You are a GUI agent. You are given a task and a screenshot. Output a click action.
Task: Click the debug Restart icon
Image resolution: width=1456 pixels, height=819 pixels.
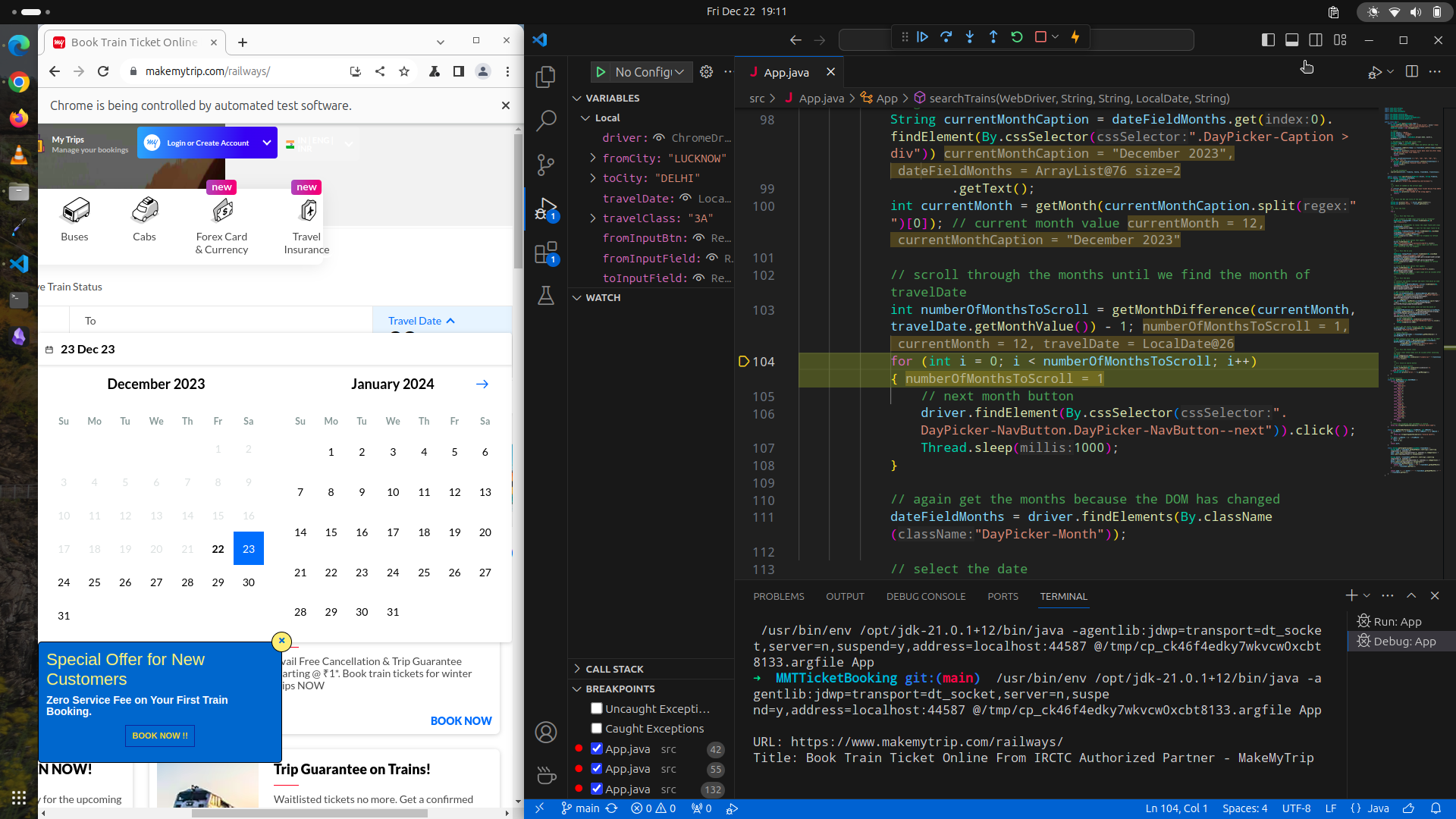1017,37
